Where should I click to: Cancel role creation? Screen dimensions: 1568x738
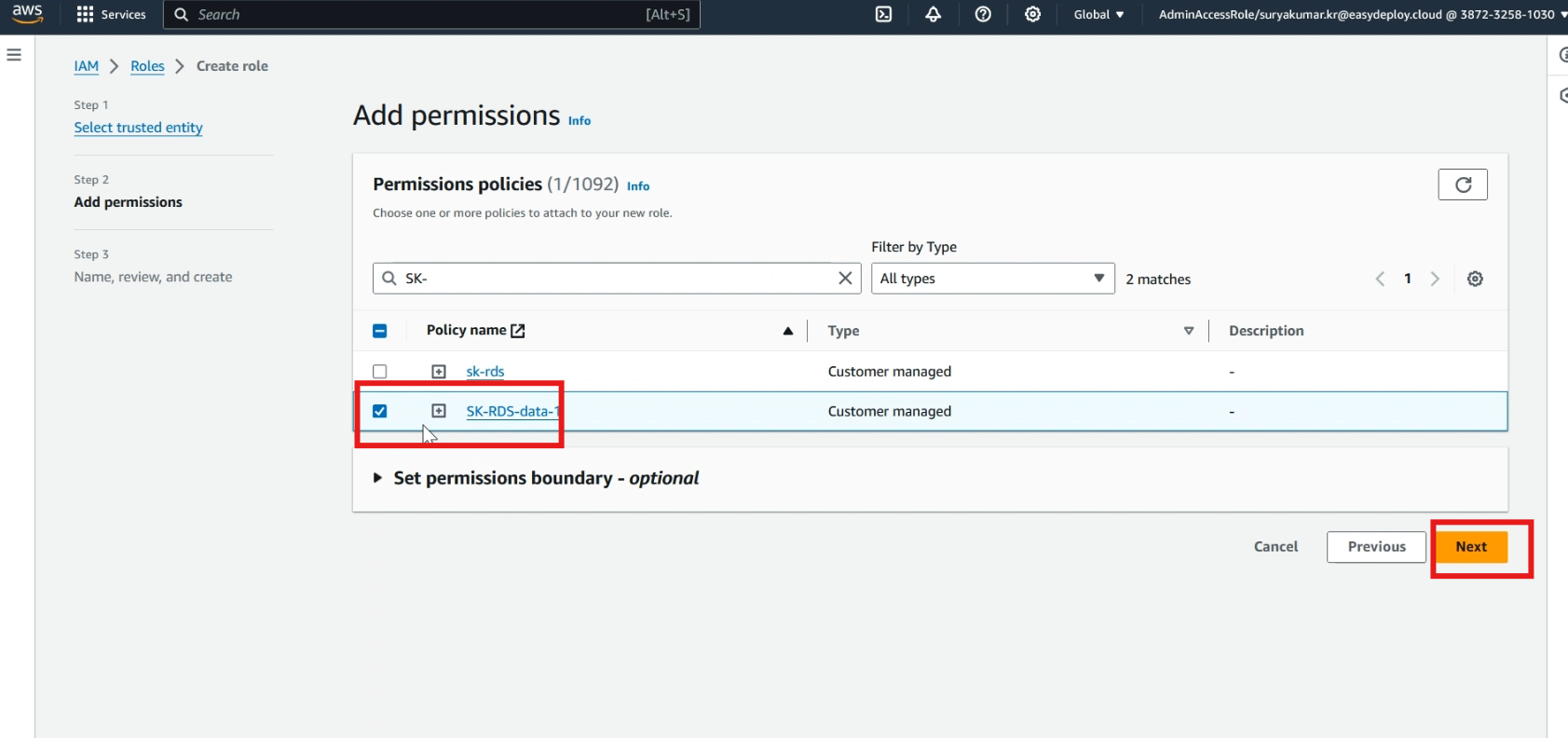[x=1275, y=547]
